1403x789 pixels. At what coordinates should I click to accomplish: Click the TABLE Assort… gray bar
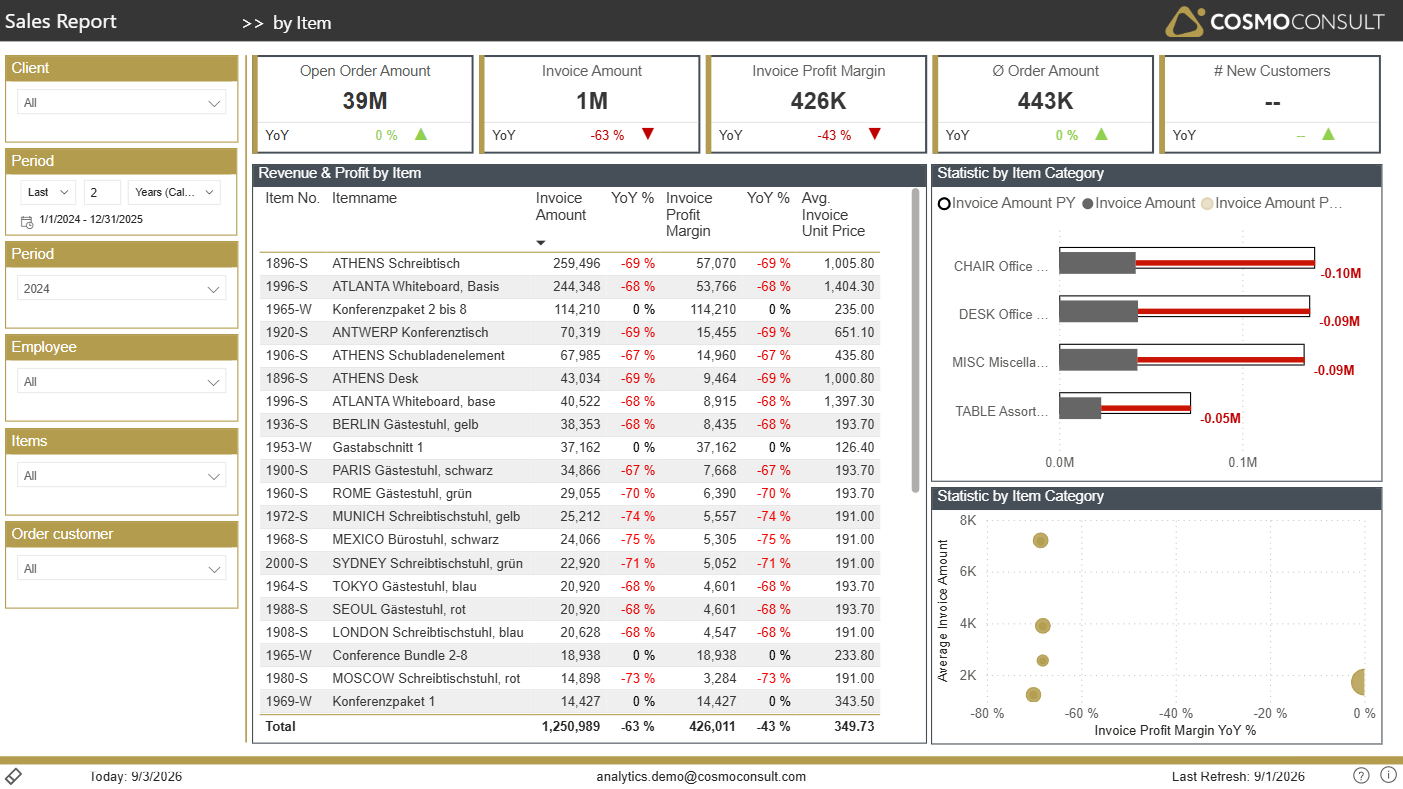coord(1080,408)
